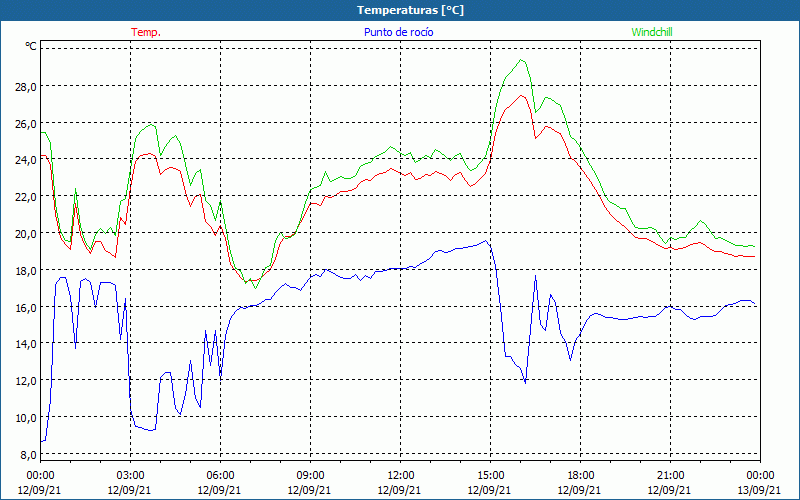Click the 06:00 time axis label

pyautogui.click(x=220, y=476)
